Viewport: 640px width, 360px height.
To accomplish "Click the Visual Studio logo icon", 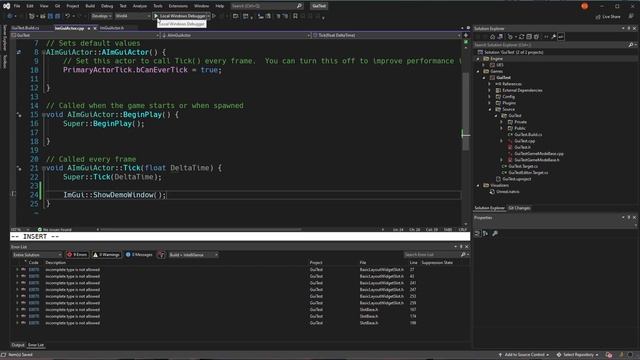I will coord(7,6).
